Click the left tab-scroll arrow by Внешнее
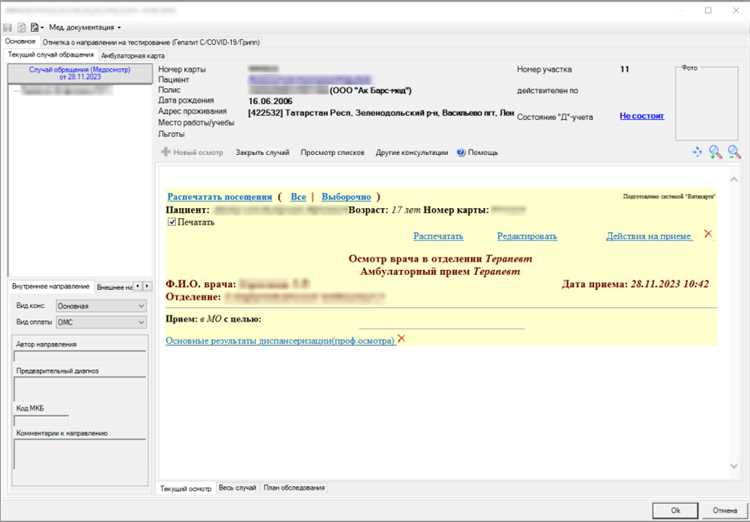 pyautogui.click(x=138, y=286)
